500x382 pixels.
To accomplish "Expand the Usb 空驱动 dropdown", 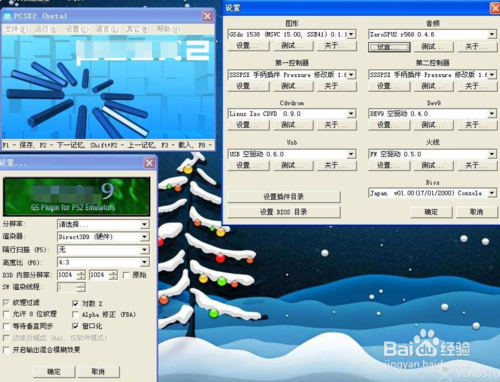I will click(x=351, y=154).
